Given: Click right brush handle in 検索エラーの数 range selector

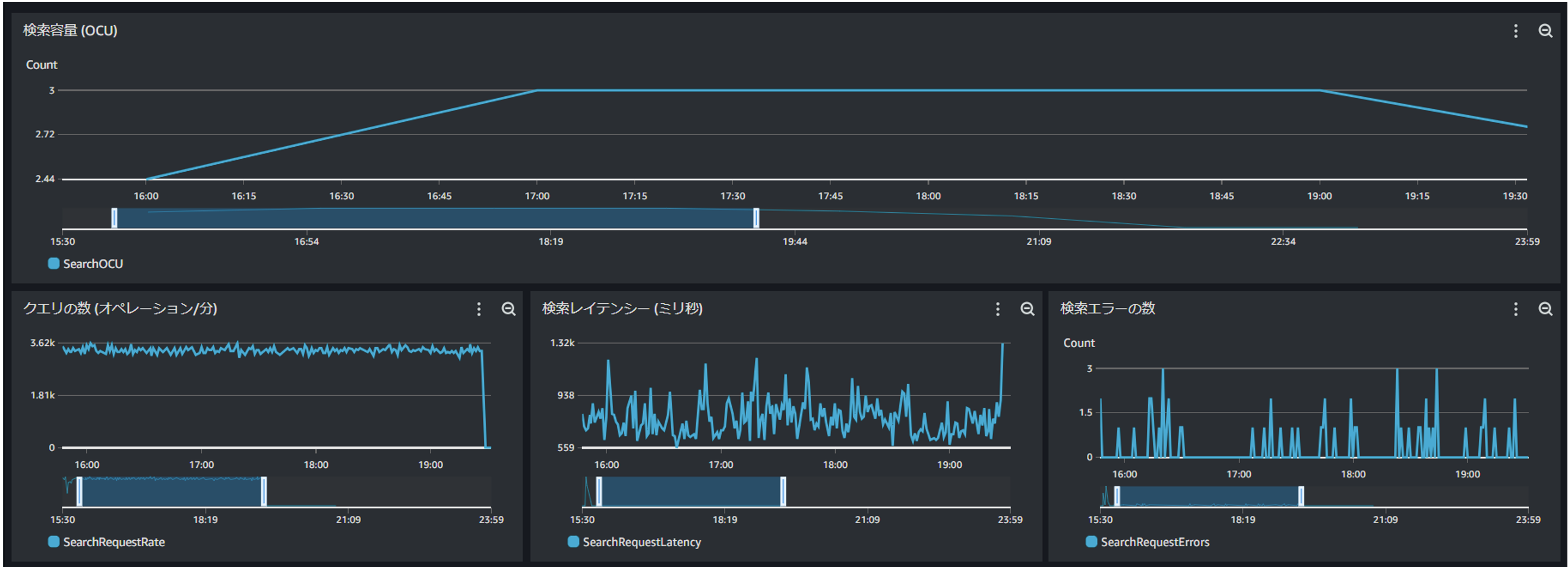Looking at the screenshot, I should pos(1301,496).
